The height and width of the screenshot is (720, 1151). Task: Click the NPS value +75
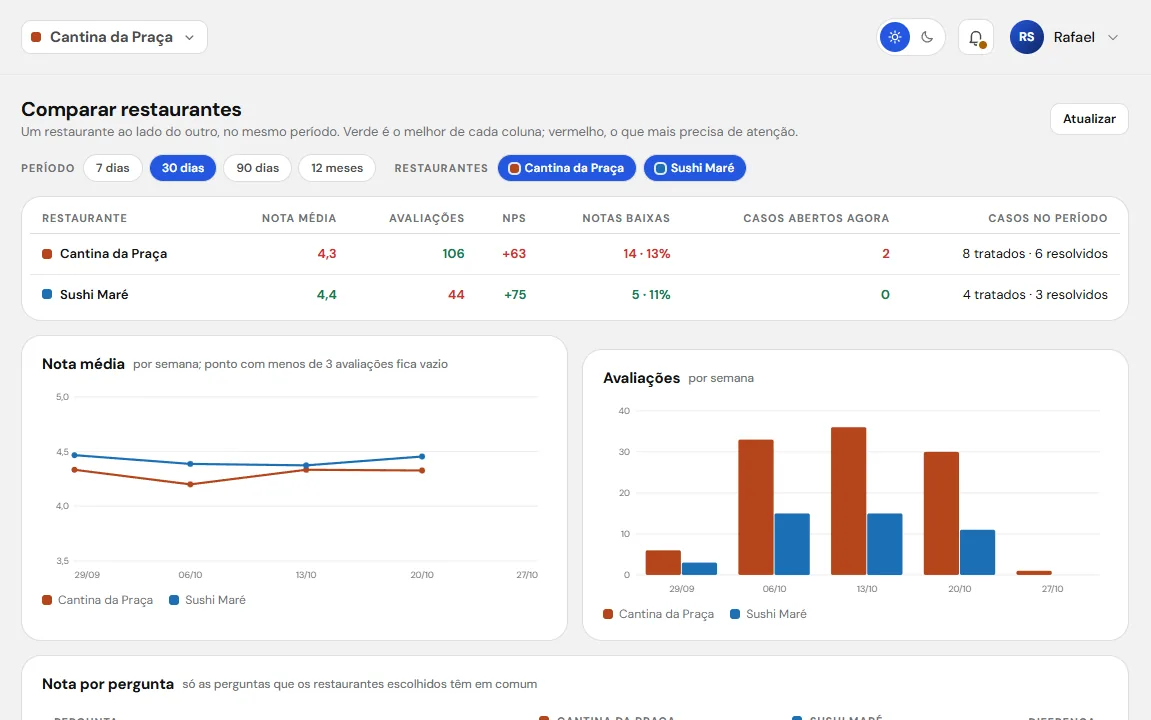tap(515, 295)
